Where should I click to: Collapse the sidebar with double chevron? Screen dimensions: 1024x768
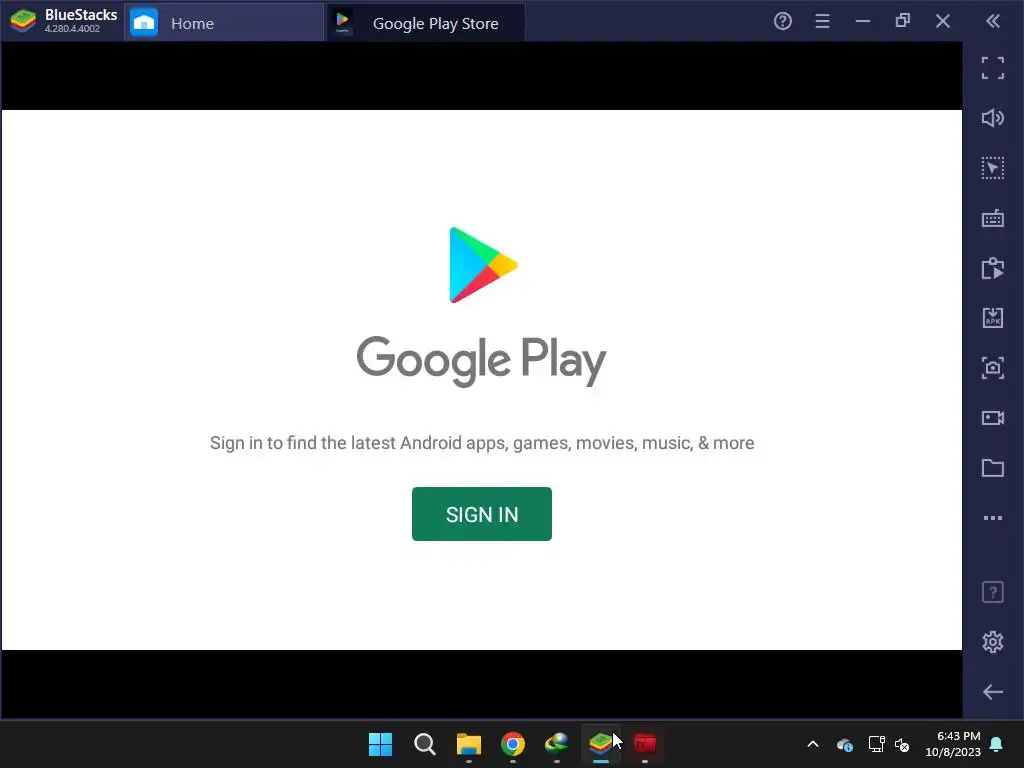click(x=993, y=22)
